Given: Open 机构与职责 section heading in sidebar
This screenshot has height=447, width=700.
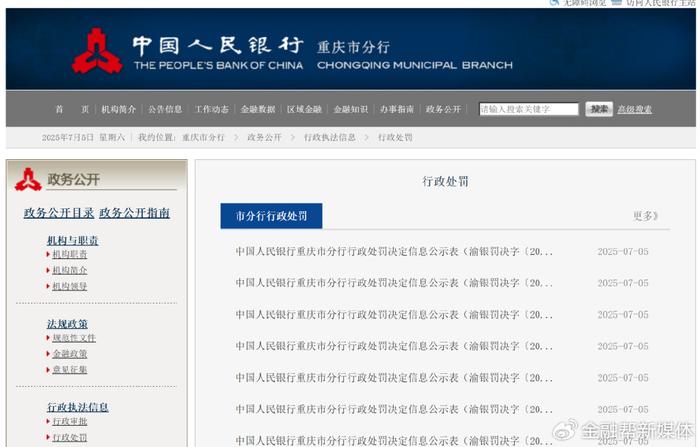Looking at the screenshot, I should 73,241.
